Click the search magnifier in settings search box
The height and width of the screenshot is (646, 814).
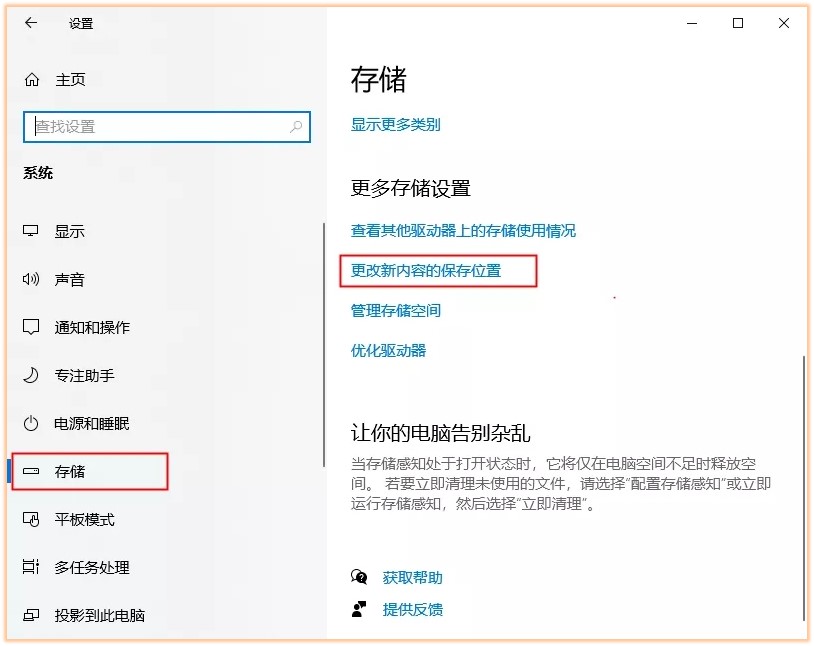[x=295, y=127]
